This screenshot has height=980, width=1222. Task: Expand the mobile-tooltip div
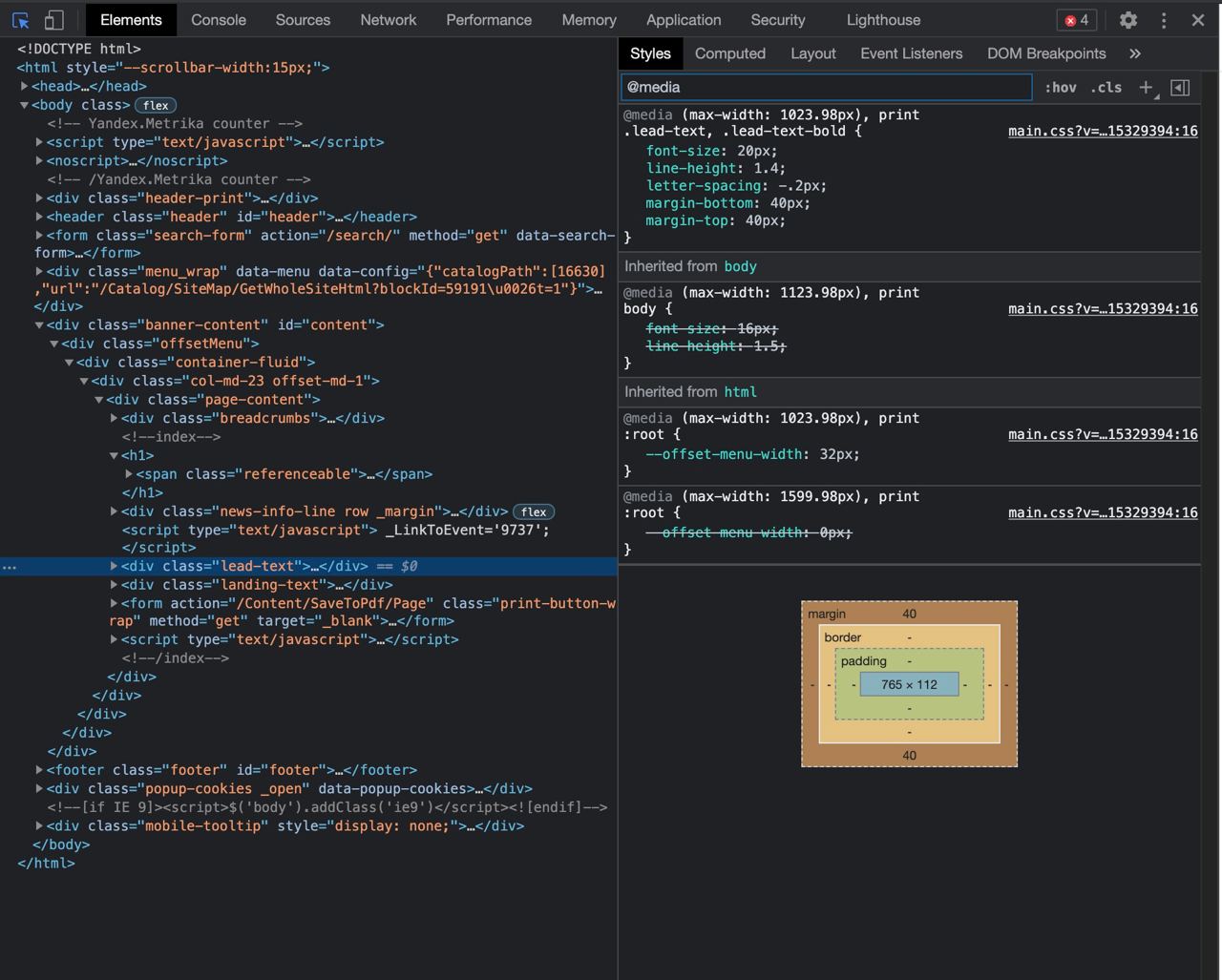pos(39,826)
